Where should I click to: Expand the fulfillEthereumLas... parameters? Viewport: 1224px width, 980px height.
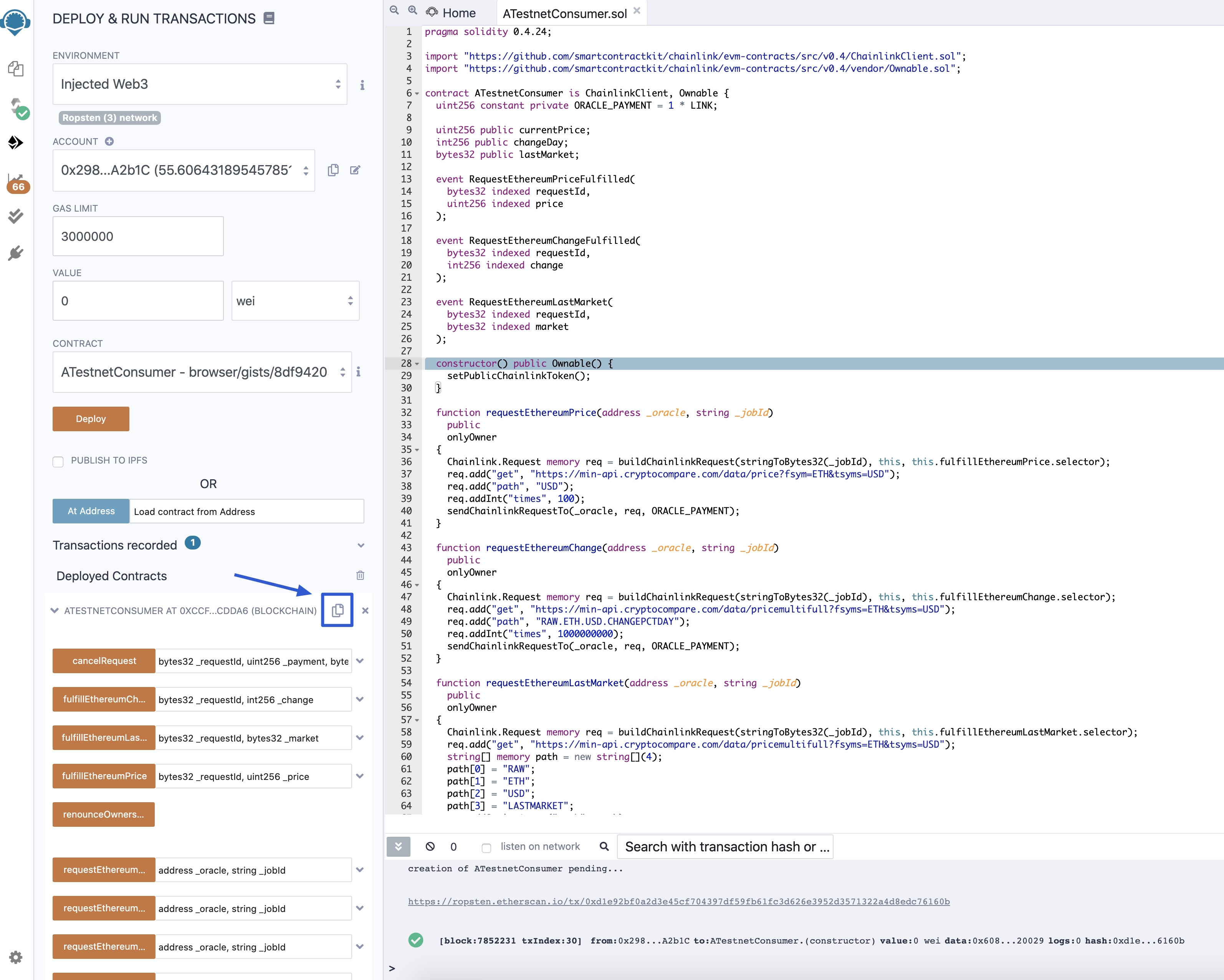359,738
